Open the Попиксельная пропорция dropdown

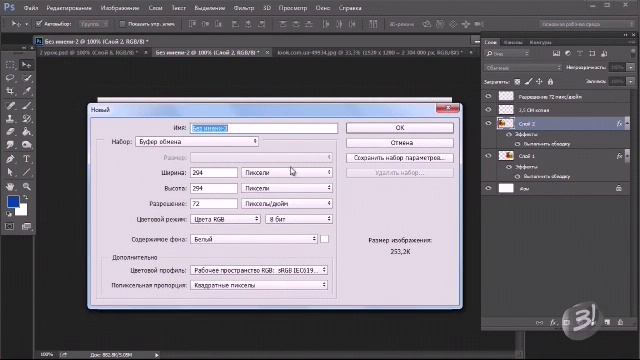coord(259,285)
